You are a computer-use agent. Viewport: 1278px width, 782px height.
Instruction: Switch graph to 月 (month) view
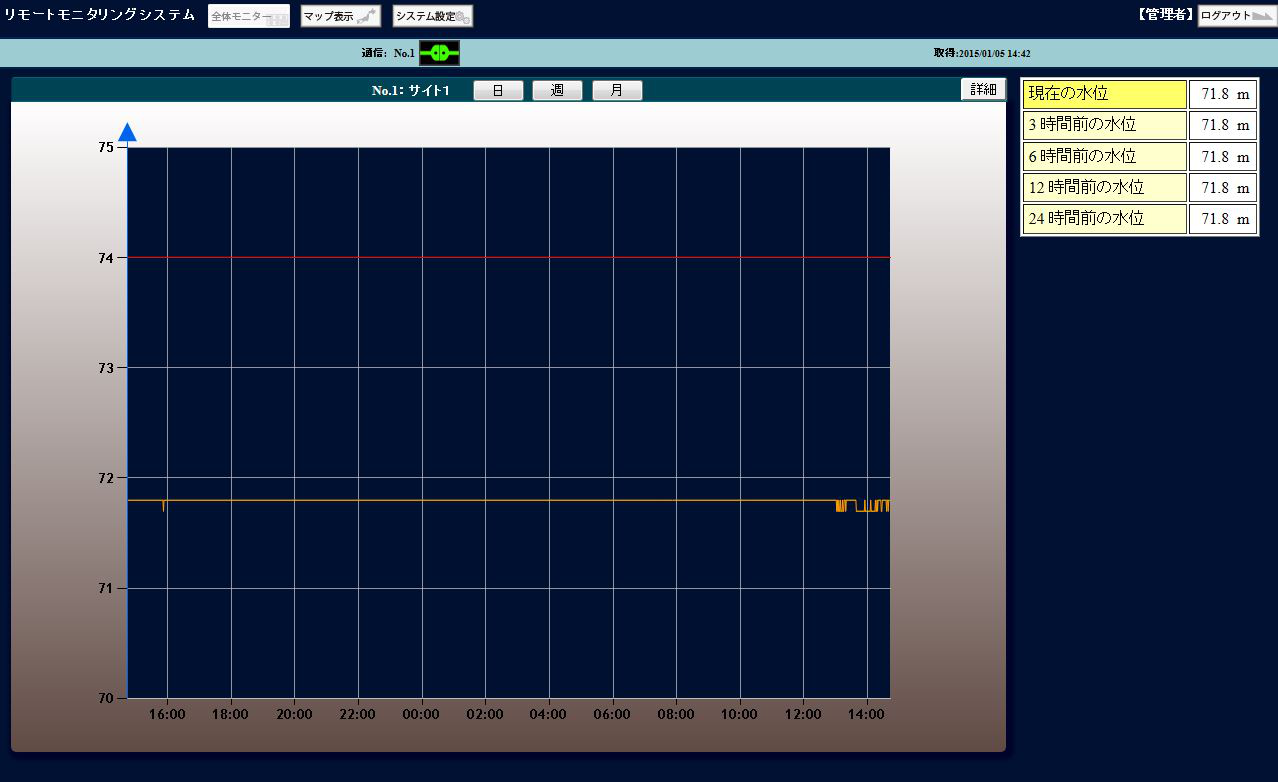click(x=617, y=91)
